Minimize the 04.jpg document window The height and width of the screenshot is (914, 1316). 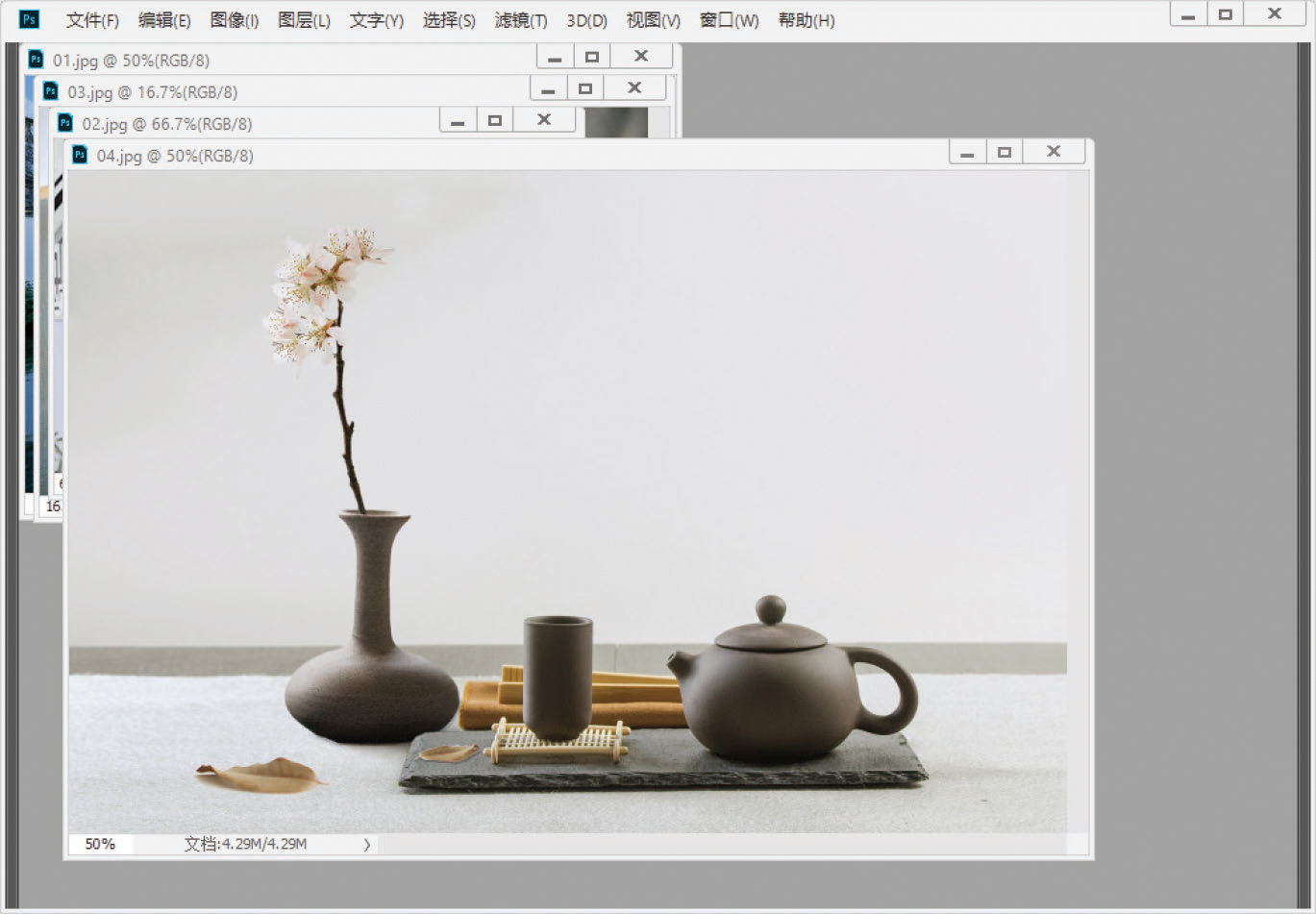point(967,152)
